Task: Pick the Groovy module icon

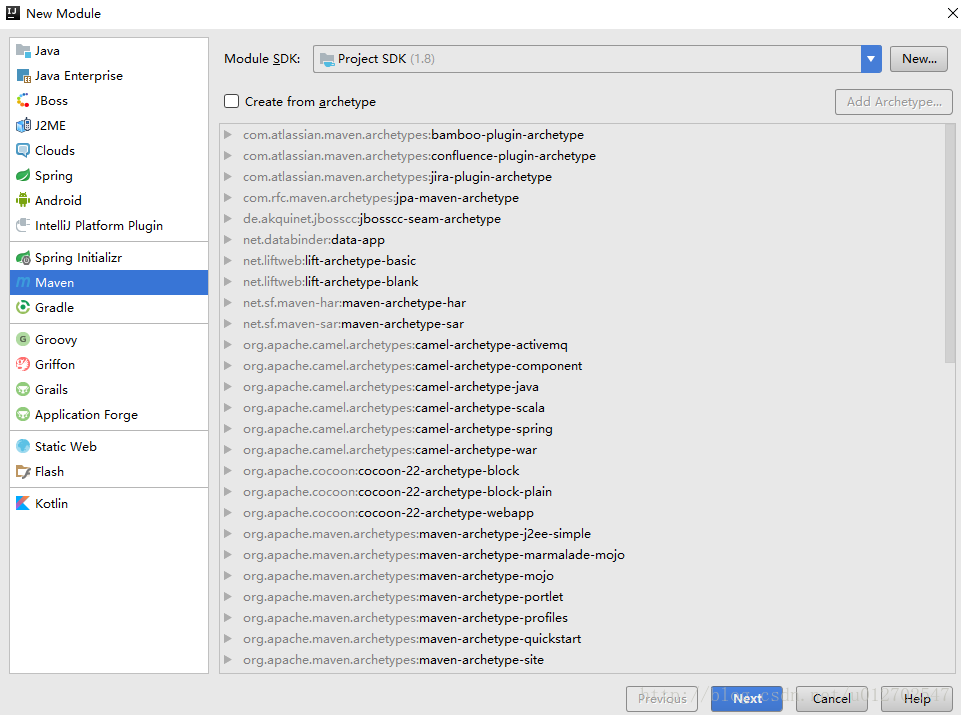Action: (23, 340)
